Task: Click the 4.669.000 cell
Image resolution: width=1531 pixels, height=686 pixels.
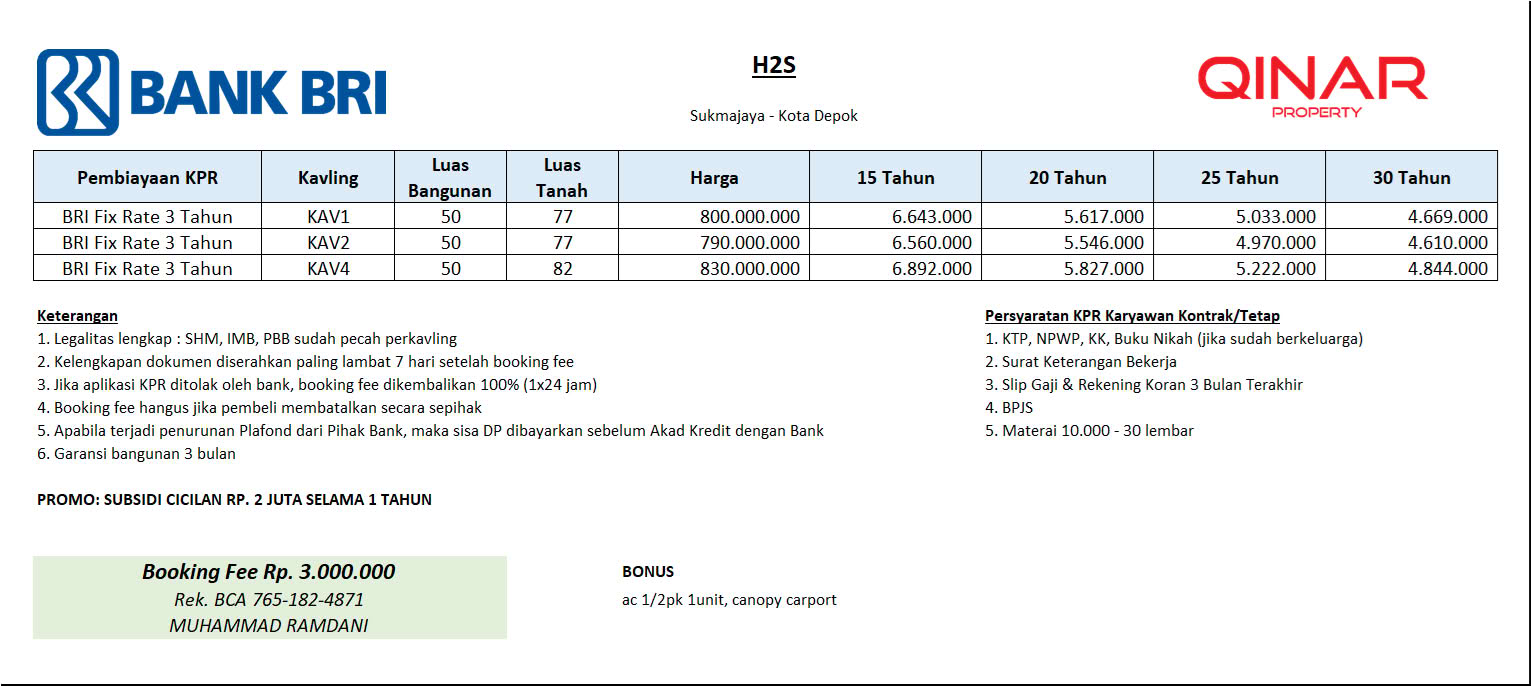Action: point(1412,216)
